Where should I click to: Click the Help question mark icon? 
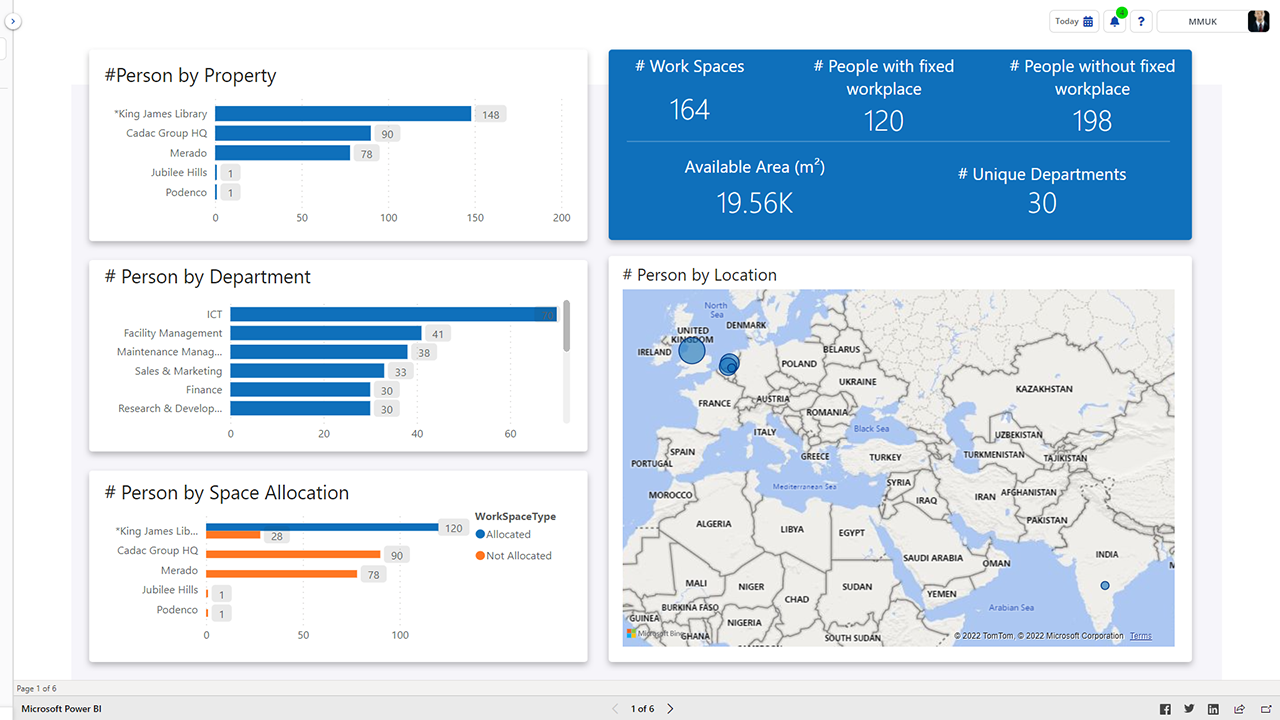(1141, 21)
